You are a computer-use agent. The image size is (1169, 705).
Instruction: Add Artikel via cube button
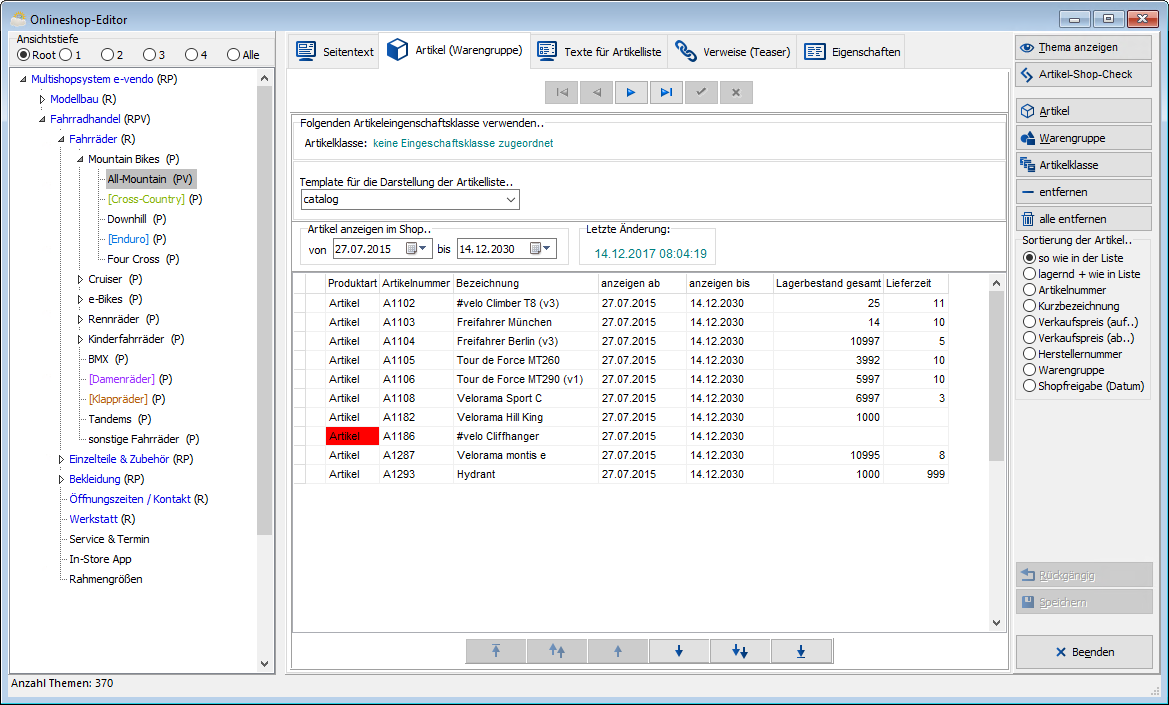coord(1083,111)
